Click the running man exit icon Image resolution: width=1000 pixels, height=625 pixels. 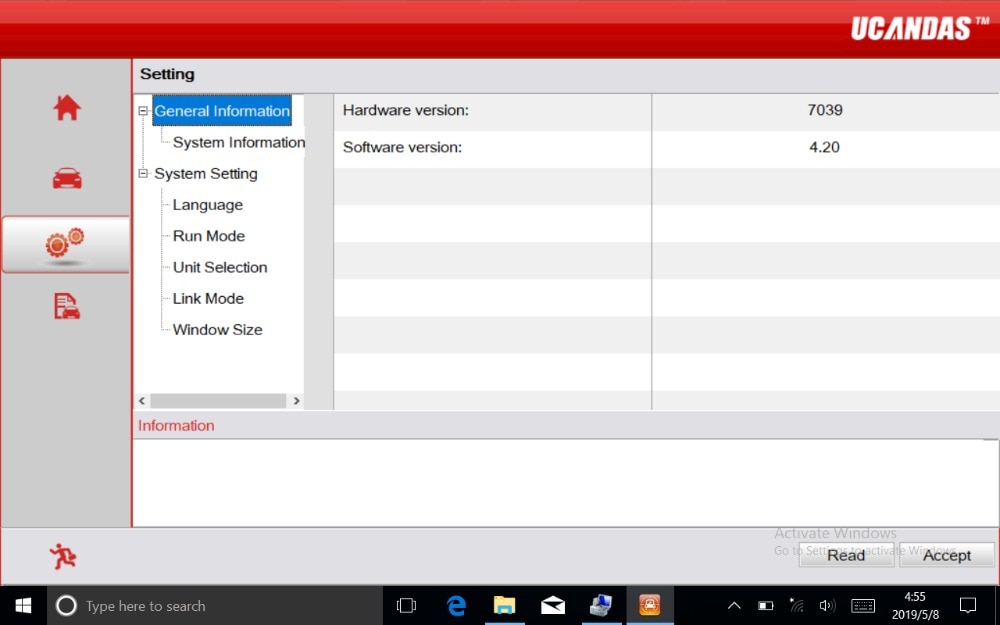[63, 556]
